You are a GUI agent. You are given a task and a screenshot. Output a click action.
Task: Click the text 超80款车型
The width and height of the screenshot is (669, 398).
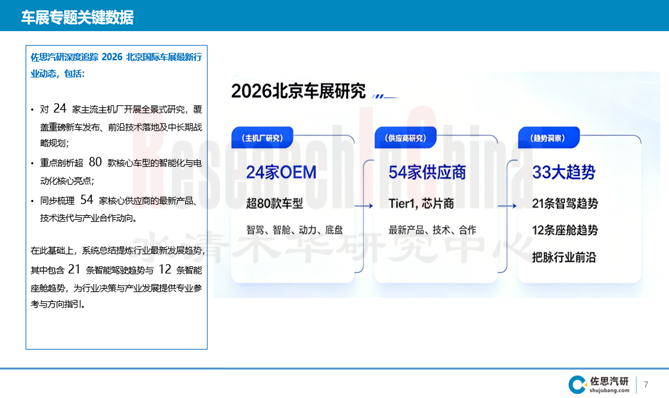274,203
